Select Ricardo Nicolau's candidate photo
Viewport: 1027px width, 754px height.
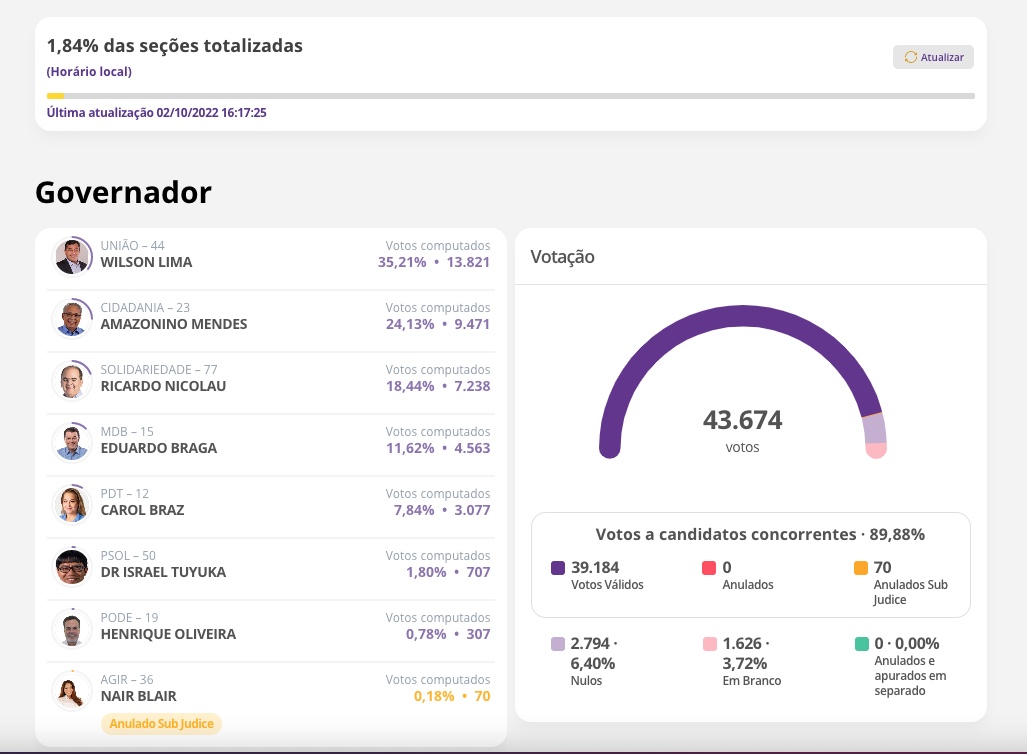[x=71, y=380]
